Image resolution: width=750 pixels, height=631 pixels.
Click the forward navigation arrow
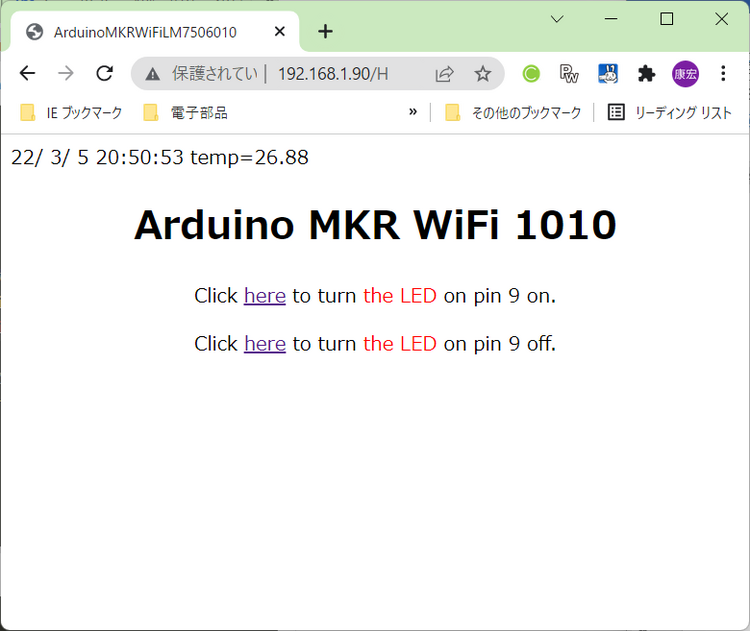tap(65, 73)
